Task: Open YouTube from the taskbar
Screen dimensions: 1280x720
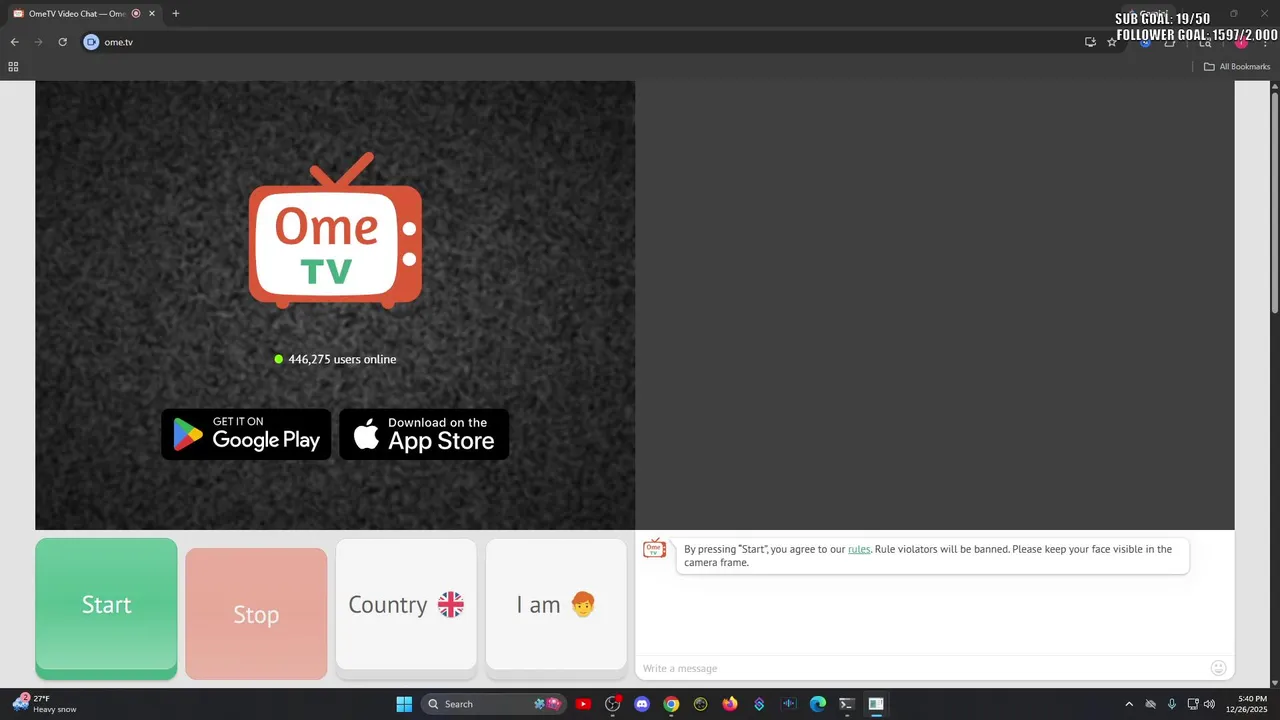Action: click(x=584, y=704)
